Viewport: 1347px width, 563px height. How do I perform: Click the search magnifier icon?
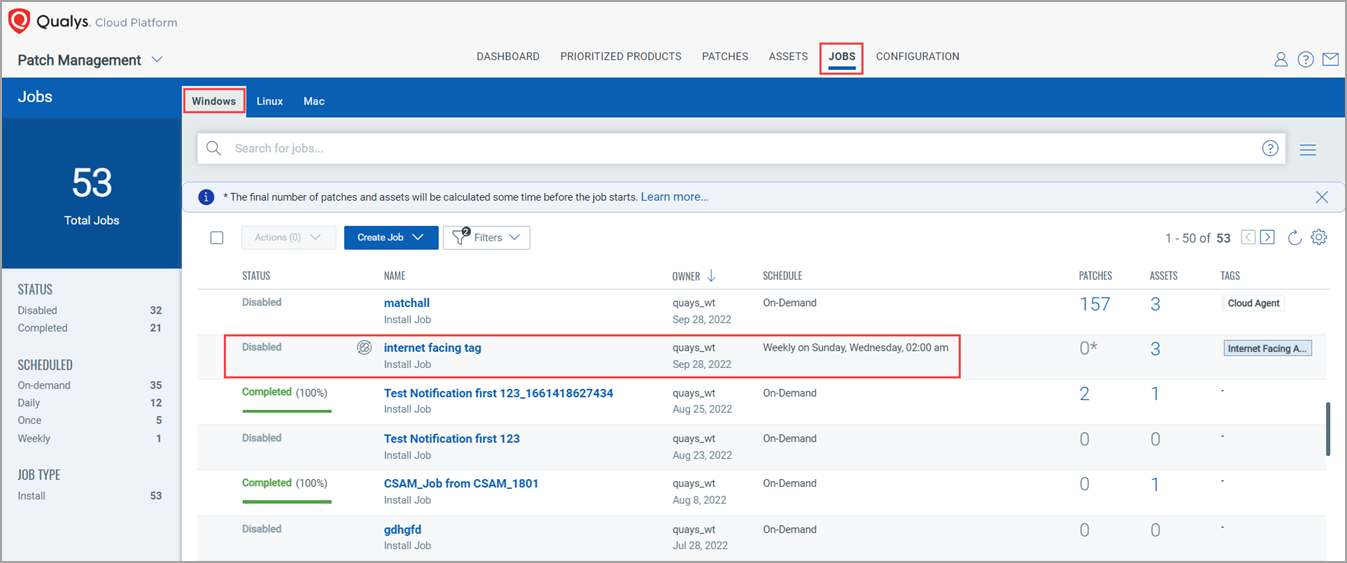coord(214,148)
